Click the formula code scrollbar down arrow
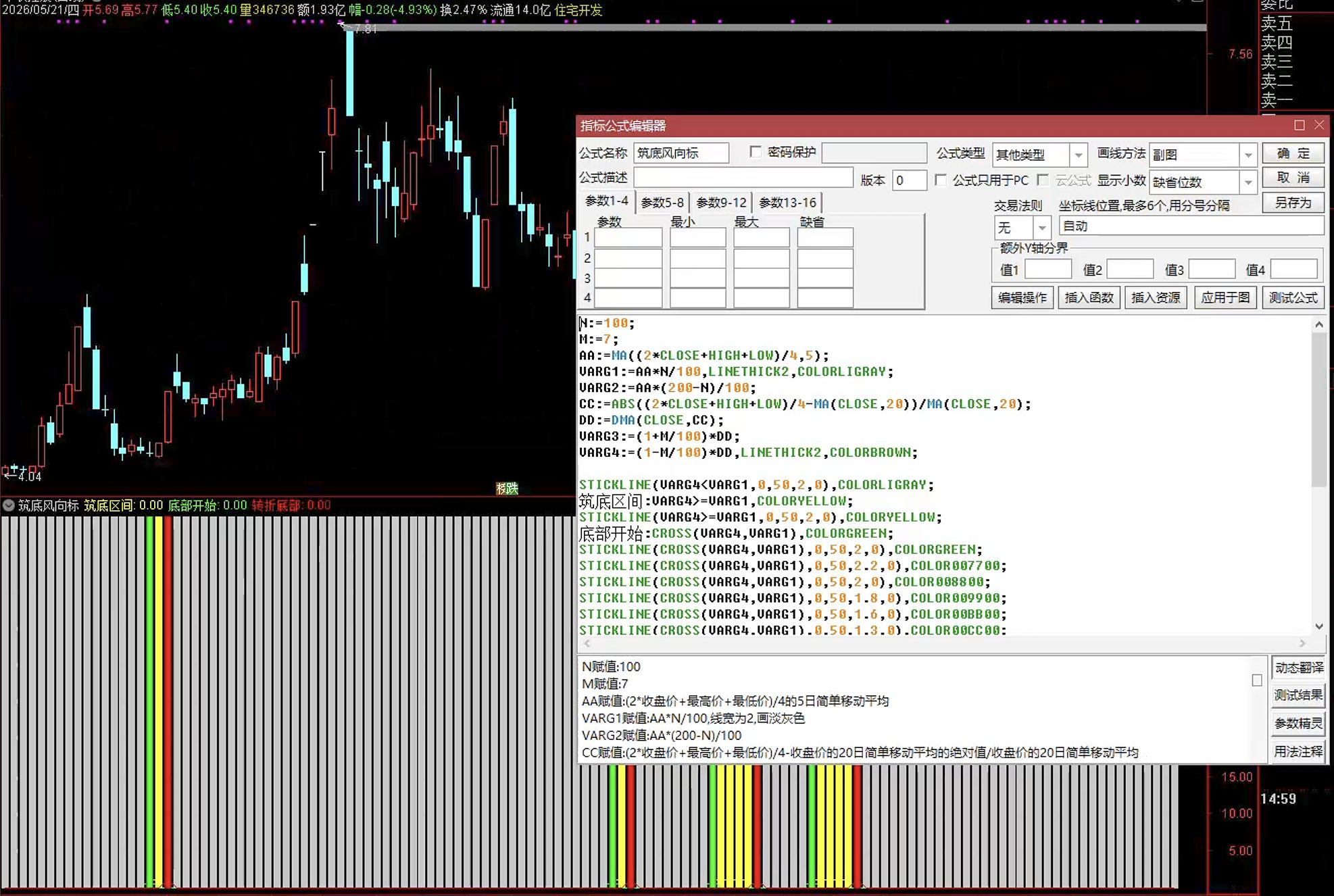The image size is (1334, 896). coord(1318,626)
